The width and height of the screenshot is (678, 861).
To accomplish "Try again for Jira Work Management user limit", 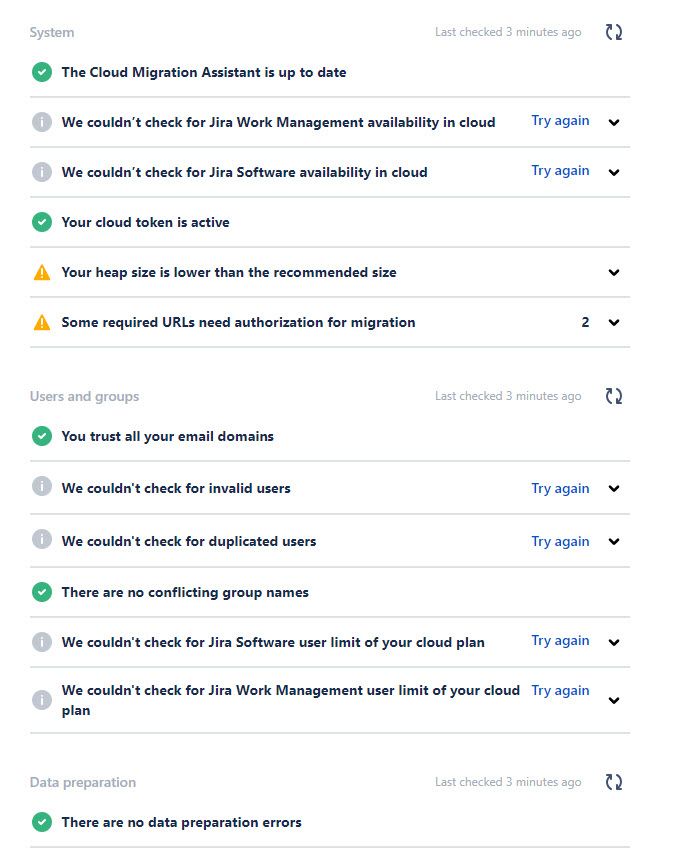I will point(560,691).
